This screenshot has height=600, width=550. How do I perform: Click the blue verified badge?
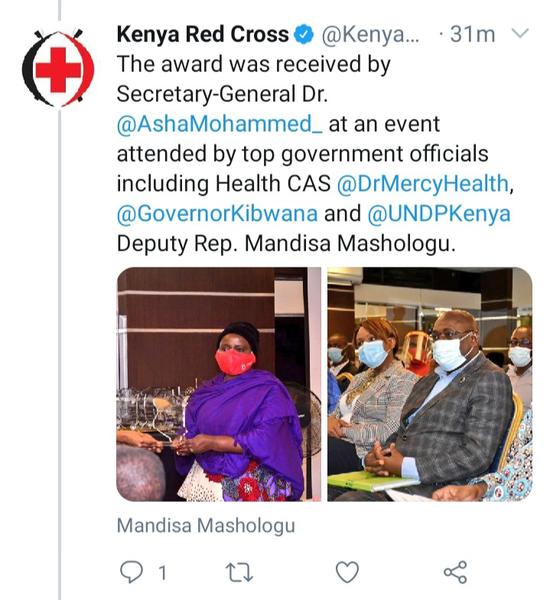(x=304, y=34)
